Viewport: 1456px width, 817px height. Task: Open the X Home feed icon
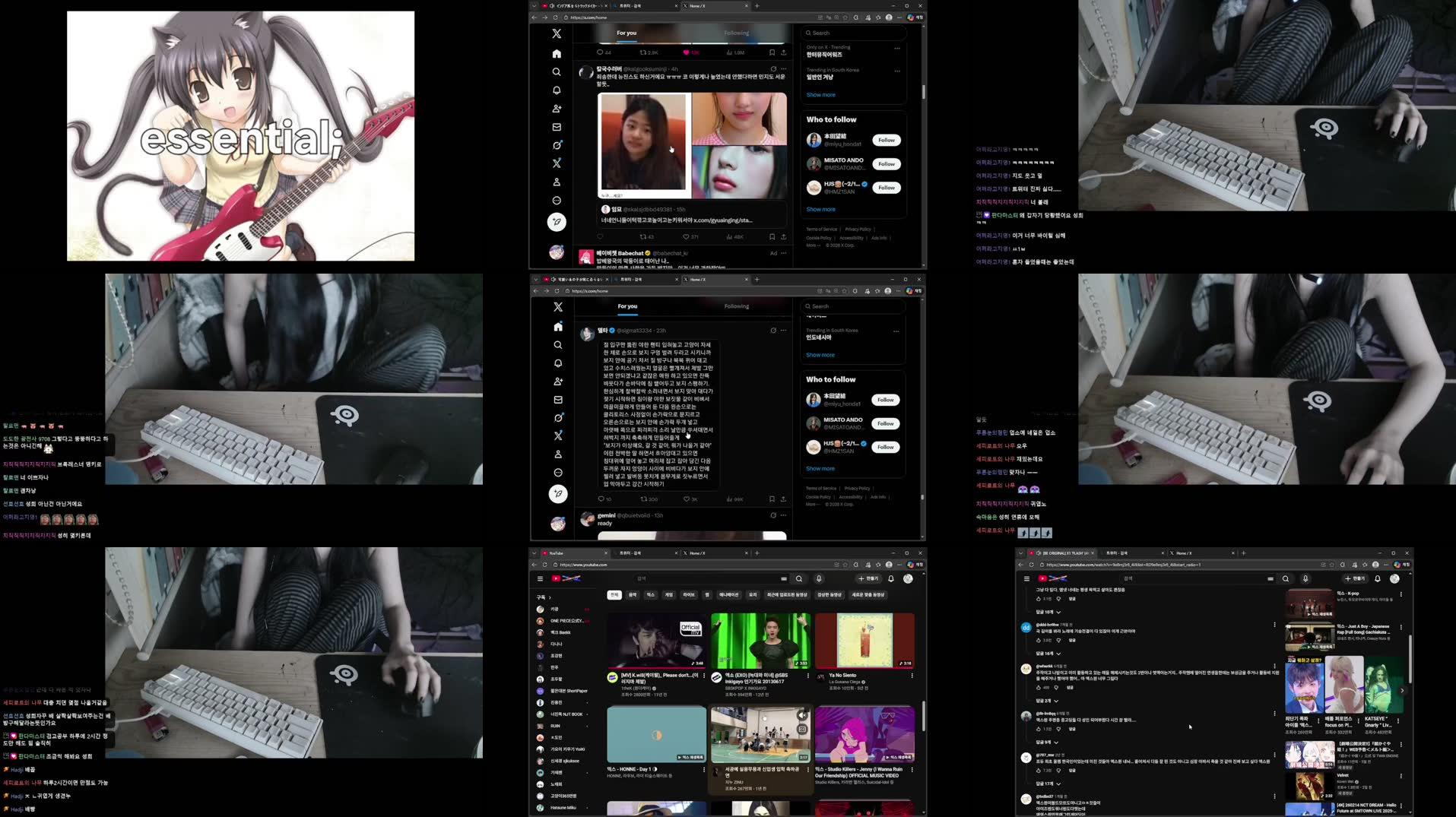tap(556, 53)
